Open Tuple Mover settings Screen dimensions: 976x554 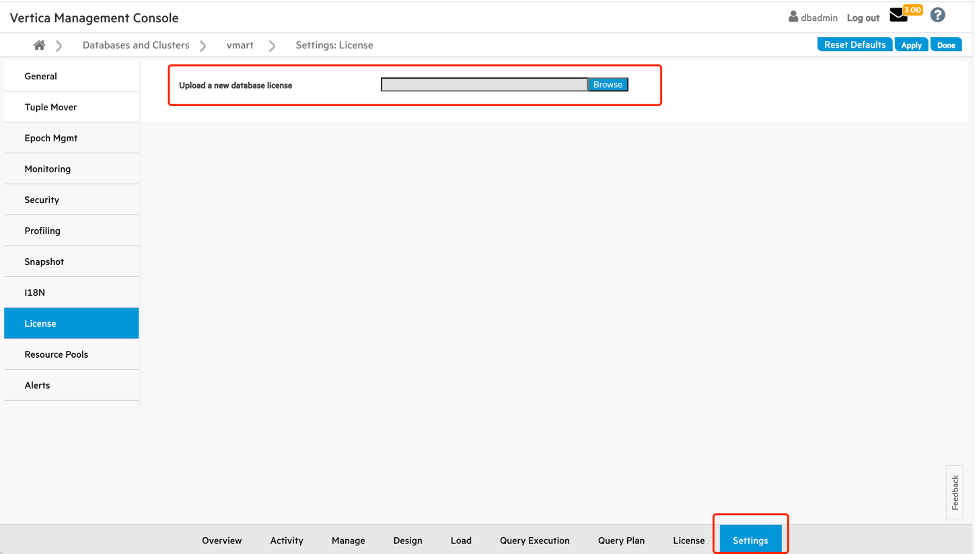tap(72, 107)
